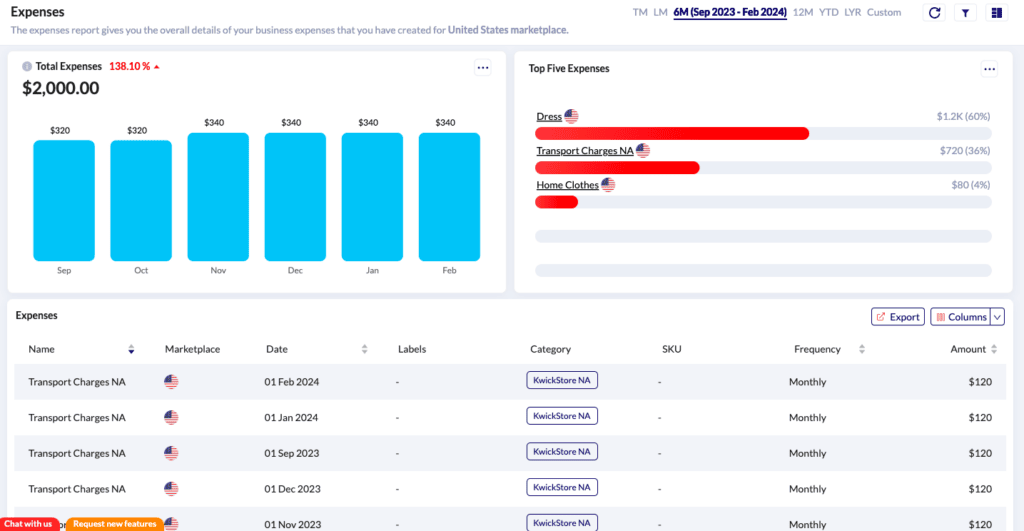Click the 01 Feb 2024 date cell
Image resolution: width=1024 pixels, height=531 pixels.
(291, 382)
